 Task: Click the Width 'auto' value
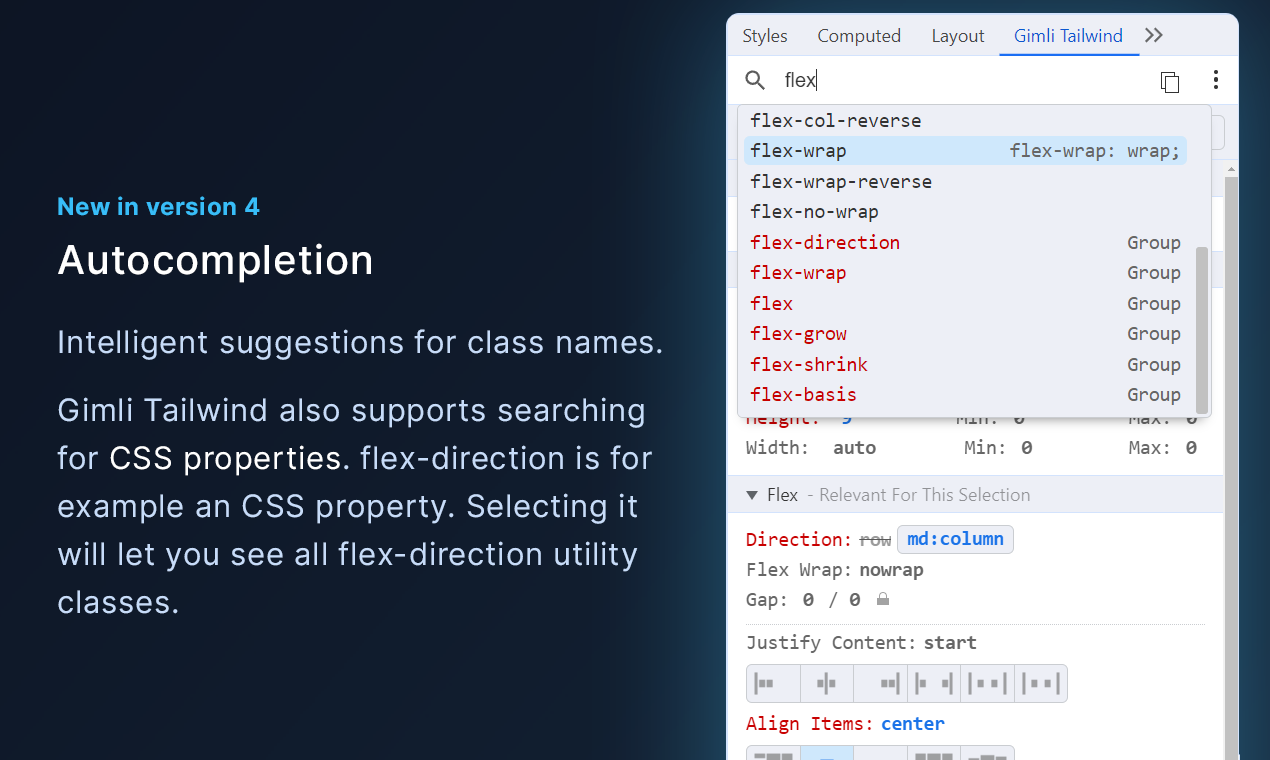pos(854,448)
